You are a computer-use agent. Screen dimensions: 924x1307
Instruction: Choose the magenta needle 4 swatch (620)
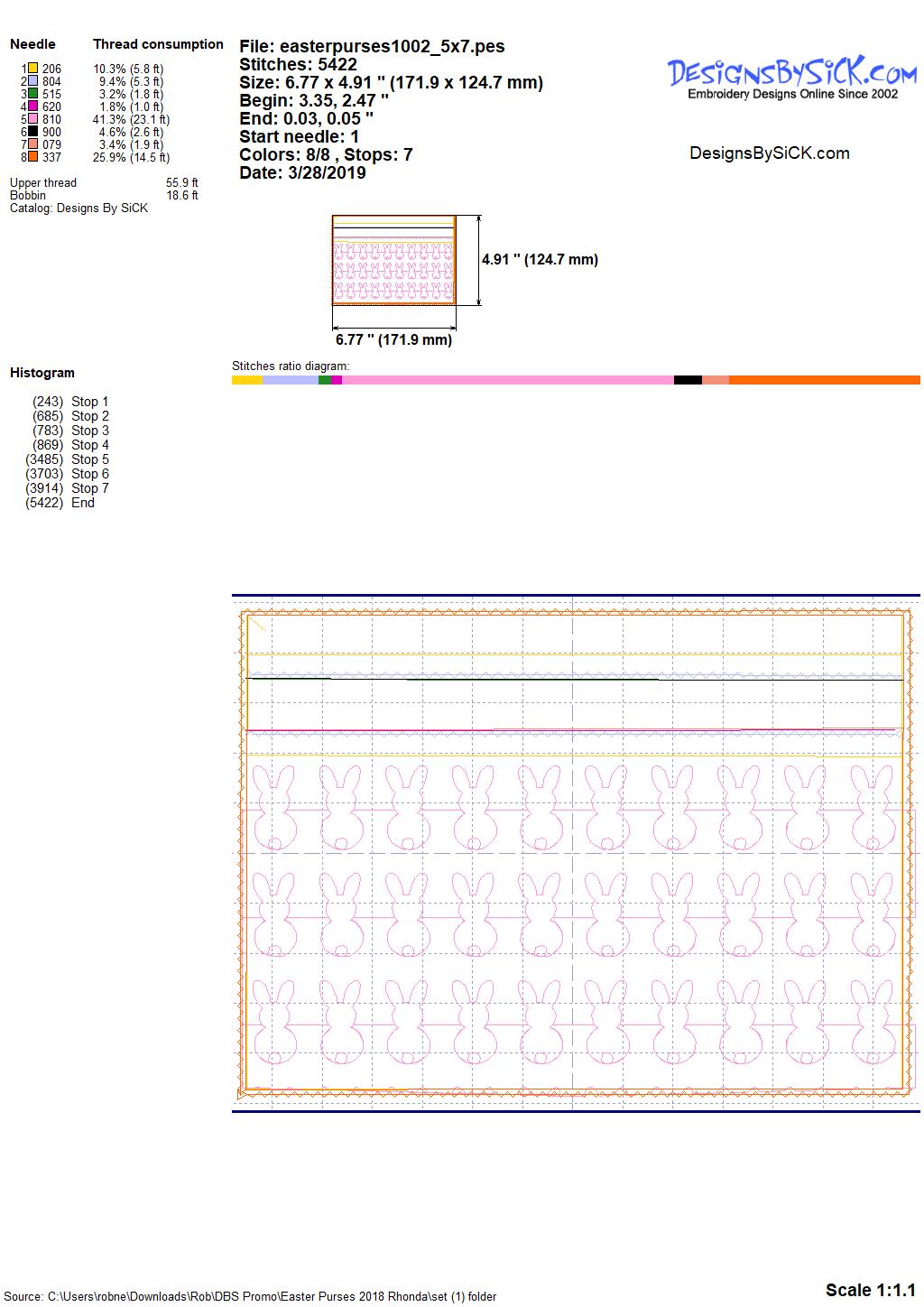pyautogui.click(x=32, y=106)
